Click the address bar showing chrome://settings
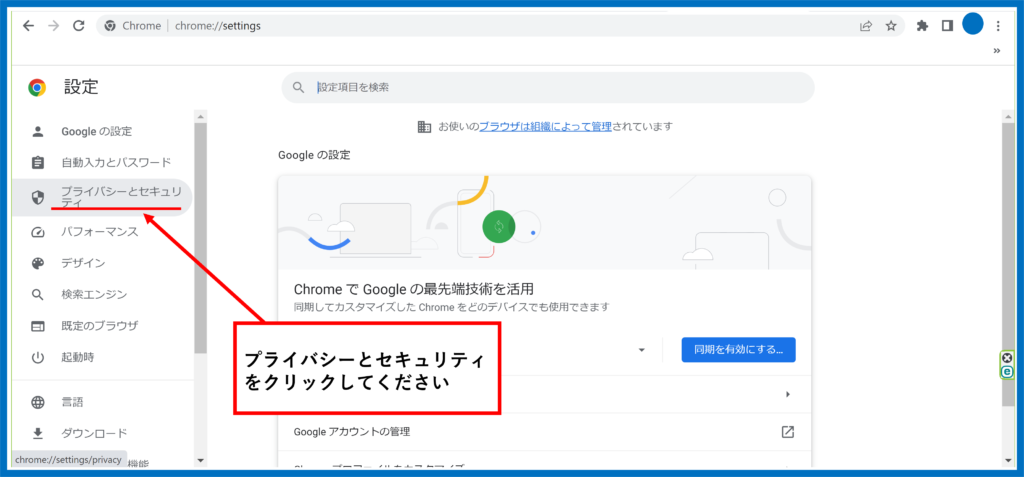Image resolution: width=1024 pixels, height=477 pixels. 500,26
